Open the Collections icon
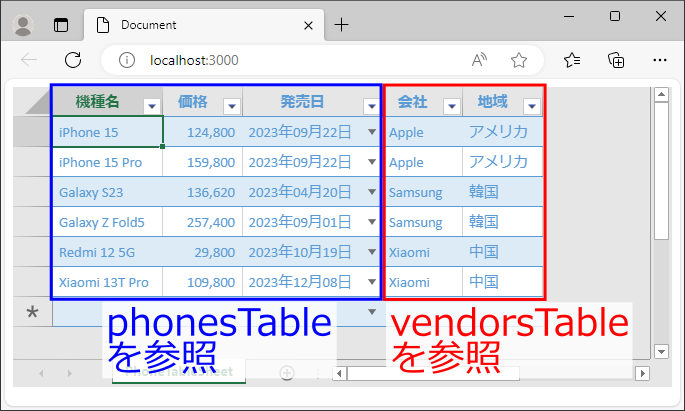The width and height of the screenshot is (685, 411). click(x=616, y=60)
